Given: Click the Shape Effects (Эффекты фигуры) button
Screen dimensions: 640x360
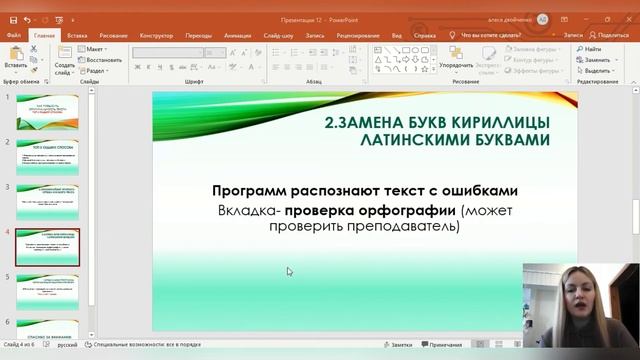Looking at the screenshot, I should pyautogui.click(x=533, y=71).
